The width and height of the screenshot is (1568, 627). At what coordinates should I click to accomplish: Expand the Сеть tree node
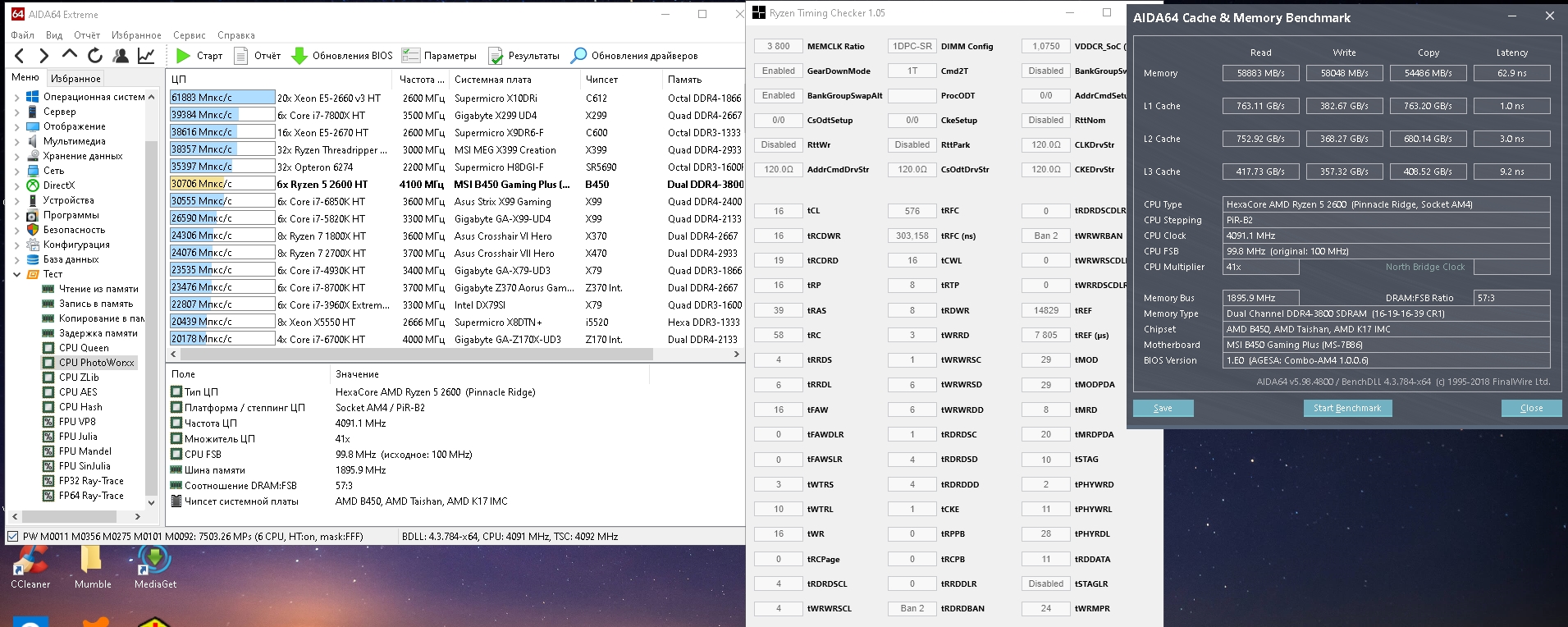point(16,171)
